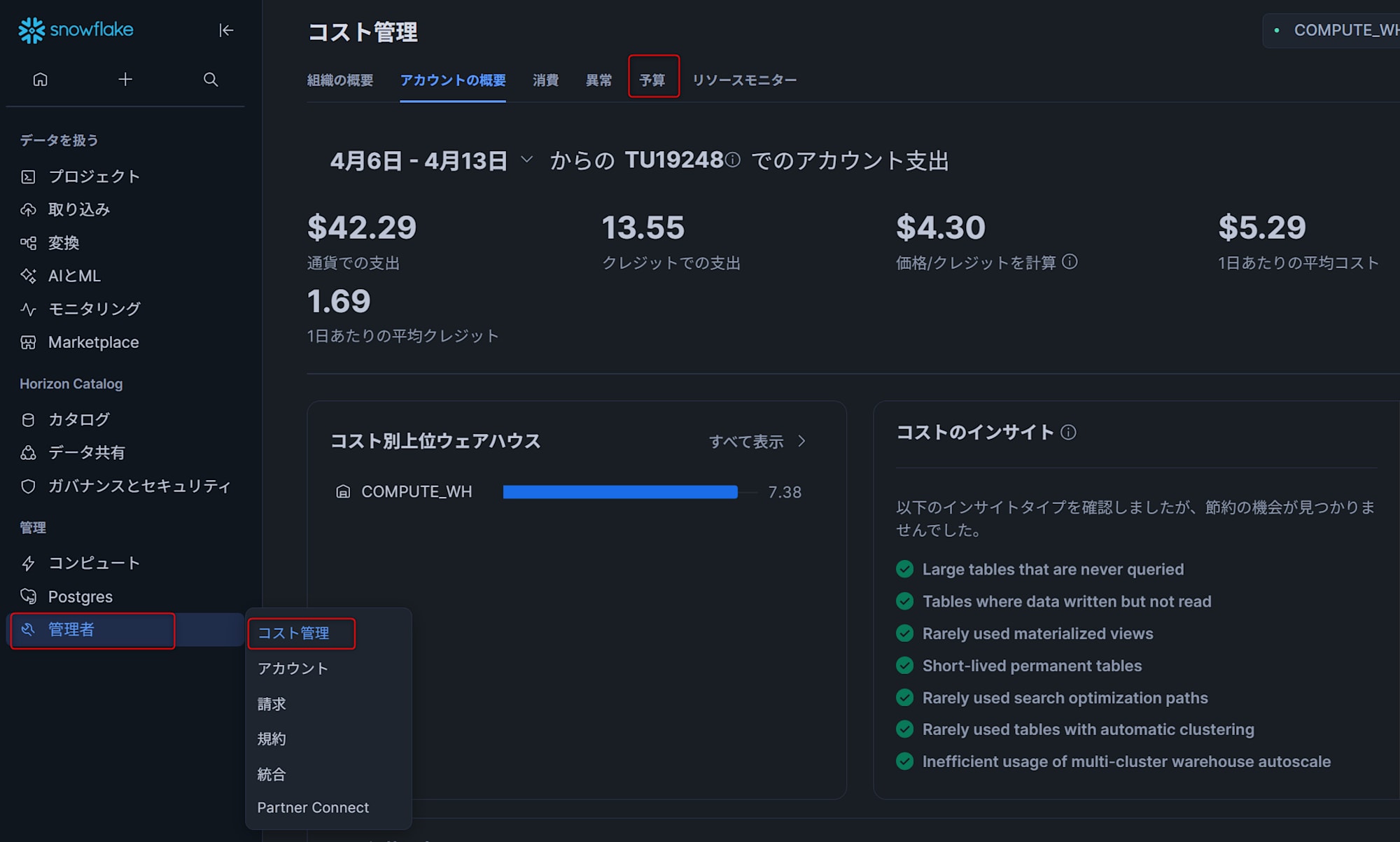Viewport: 1400px width, 842px height.
Task: Open the AIとML sidebar item
Action: (74, 276)
